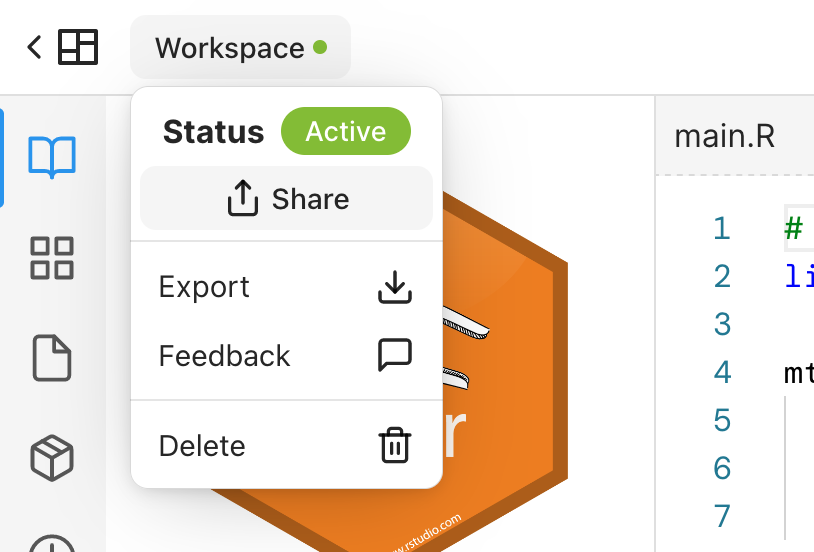Choose Feedback menu entry

tap(287, 356)
